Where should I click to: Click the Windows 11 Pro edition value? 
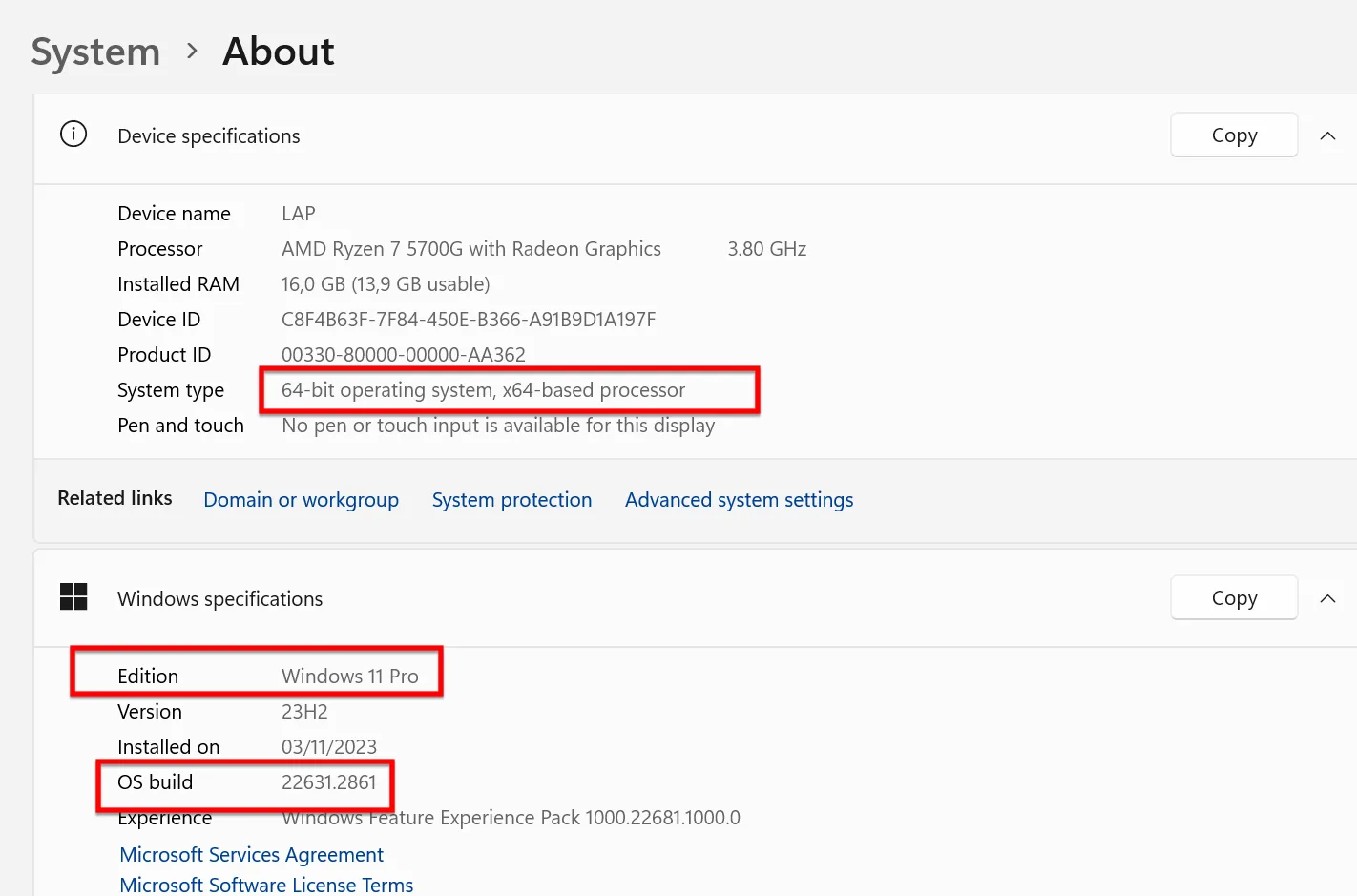point(350,677)
